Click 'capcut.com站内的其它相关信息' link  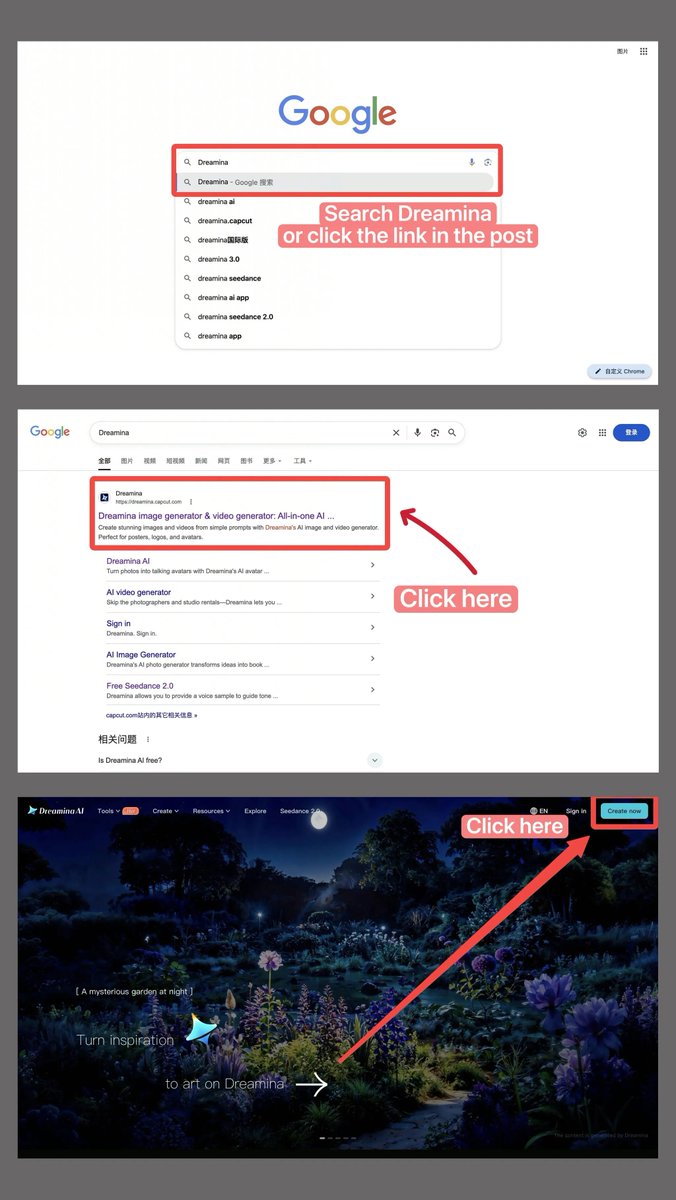point(152,715)
